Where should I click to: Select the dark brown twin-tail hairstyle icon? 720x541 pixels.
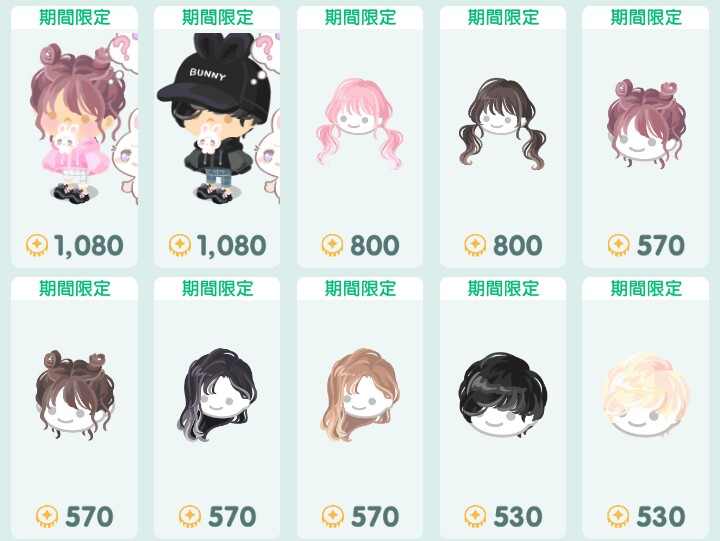(x=502, y=124)
